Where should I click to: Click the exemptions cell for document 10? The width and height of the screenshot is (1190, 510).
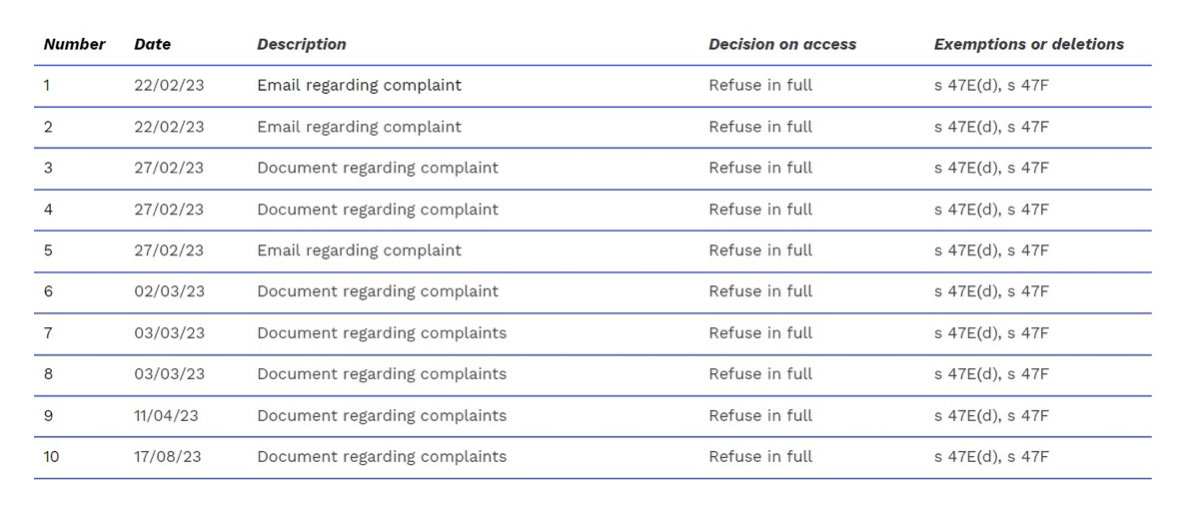(991, 457)
